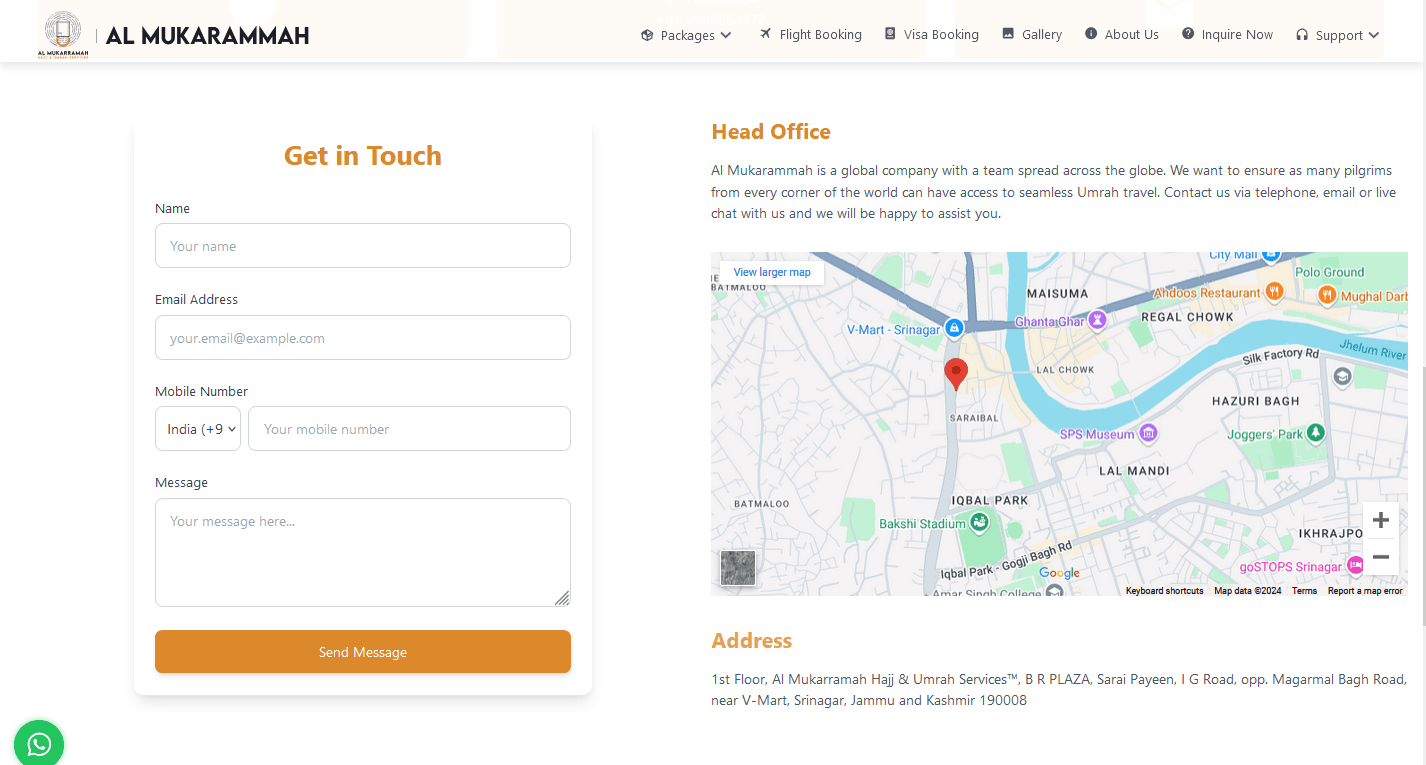This screenshot has height=765, width=1426.
Task: Open Packages menu label
Action: point(688,35)
